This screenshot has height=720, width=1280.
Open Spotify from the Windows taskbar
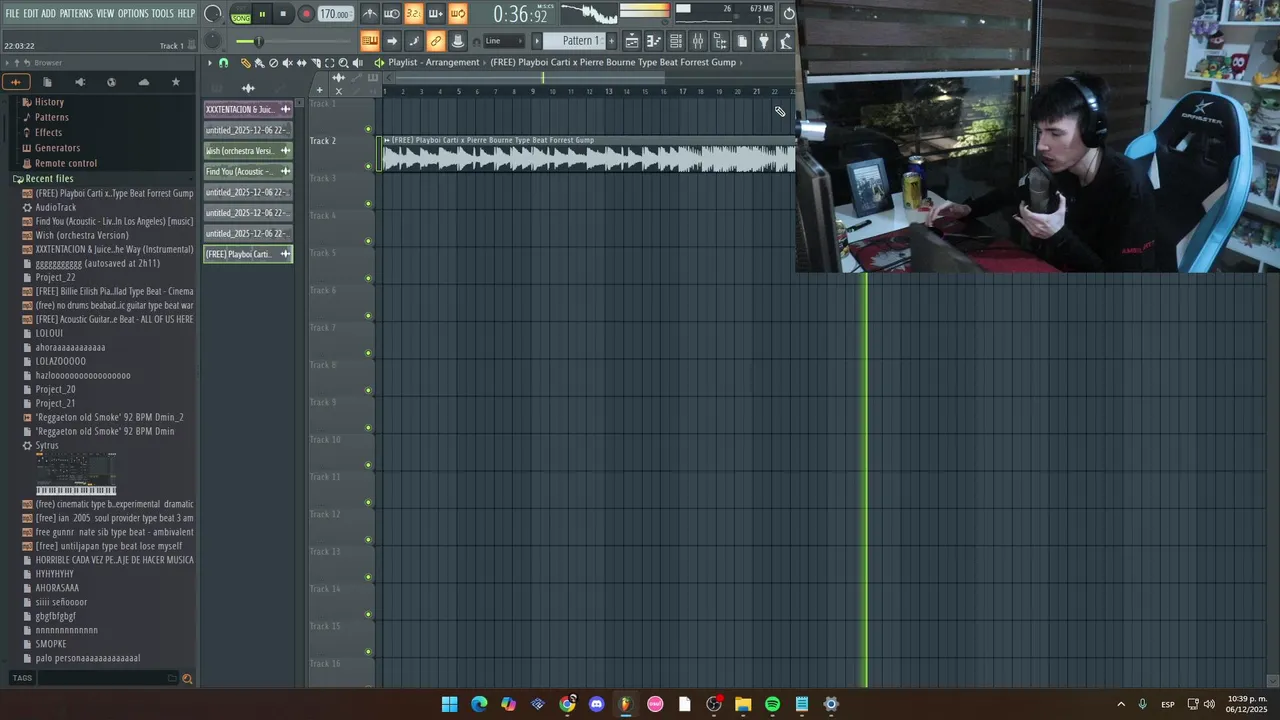[772, 704]
